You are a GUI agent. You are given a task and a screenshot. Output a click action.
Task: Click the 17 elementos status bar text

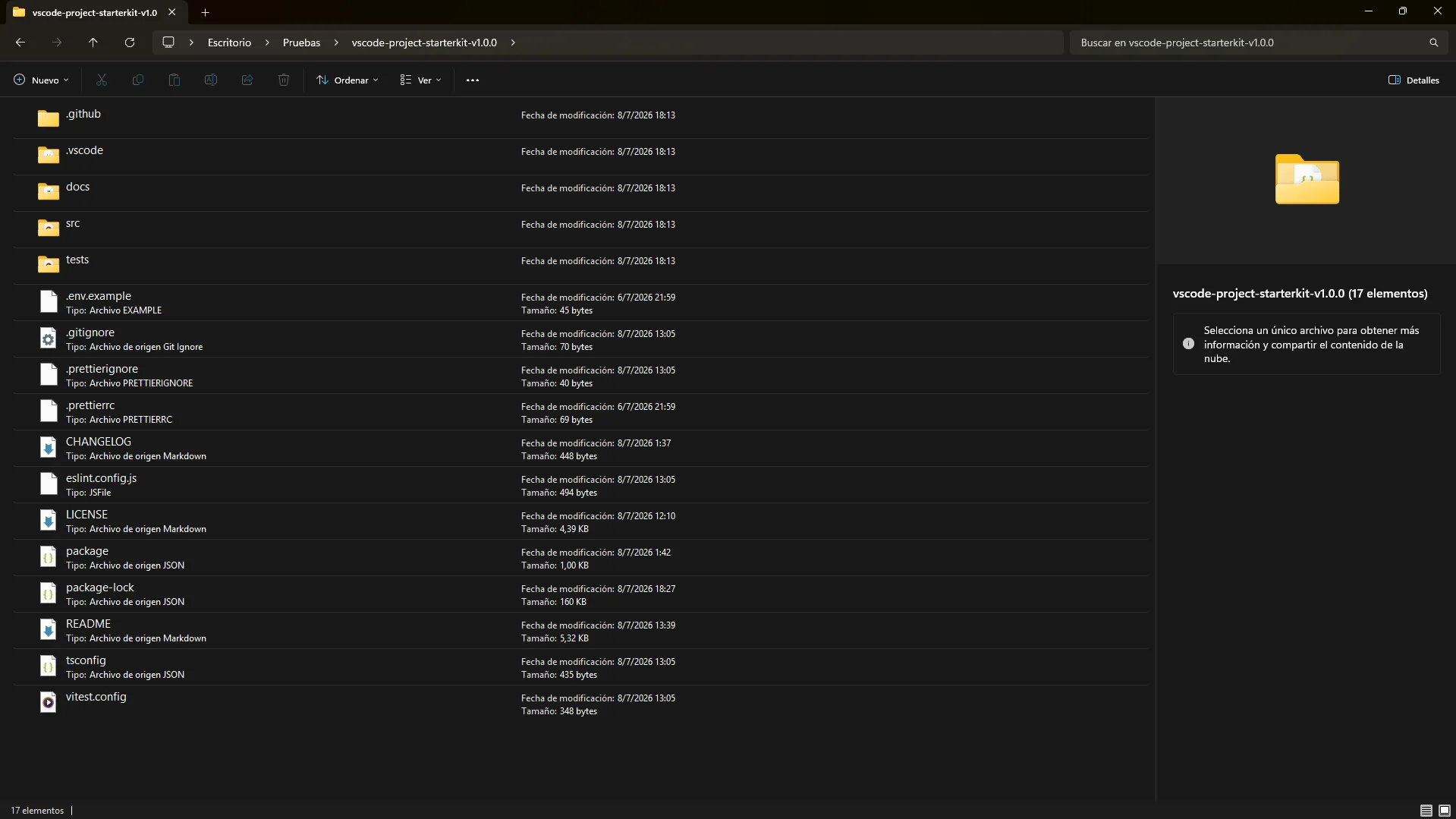[x=37, y=810]
